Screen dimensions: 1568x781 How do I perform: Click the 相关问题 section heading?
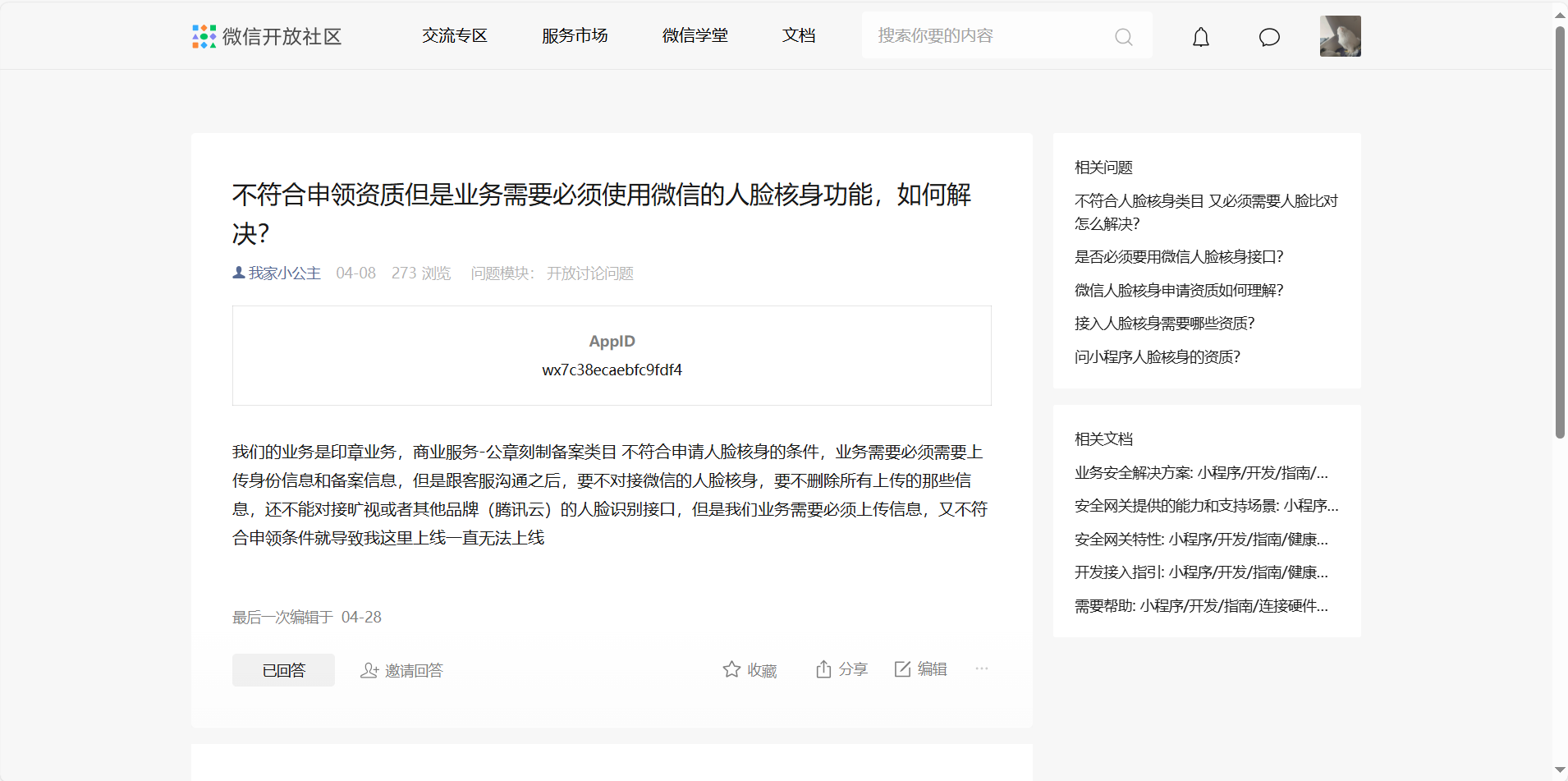point(1103,167)
